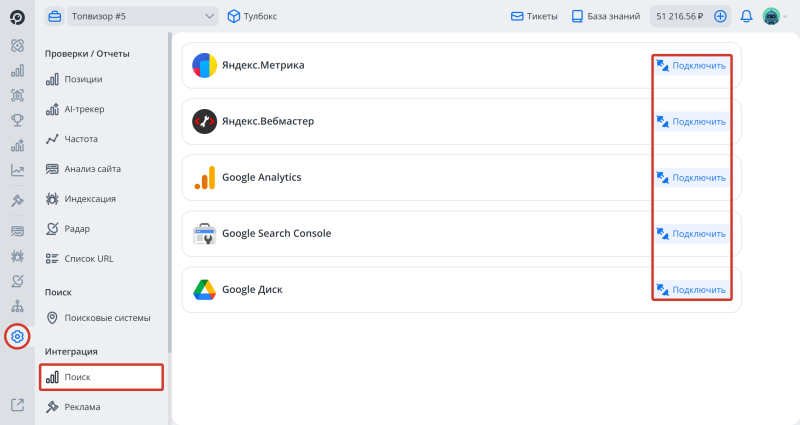This screenshot has height=425, width=800.
Task: Open the user avatar menu
Action: pos(771,16)
